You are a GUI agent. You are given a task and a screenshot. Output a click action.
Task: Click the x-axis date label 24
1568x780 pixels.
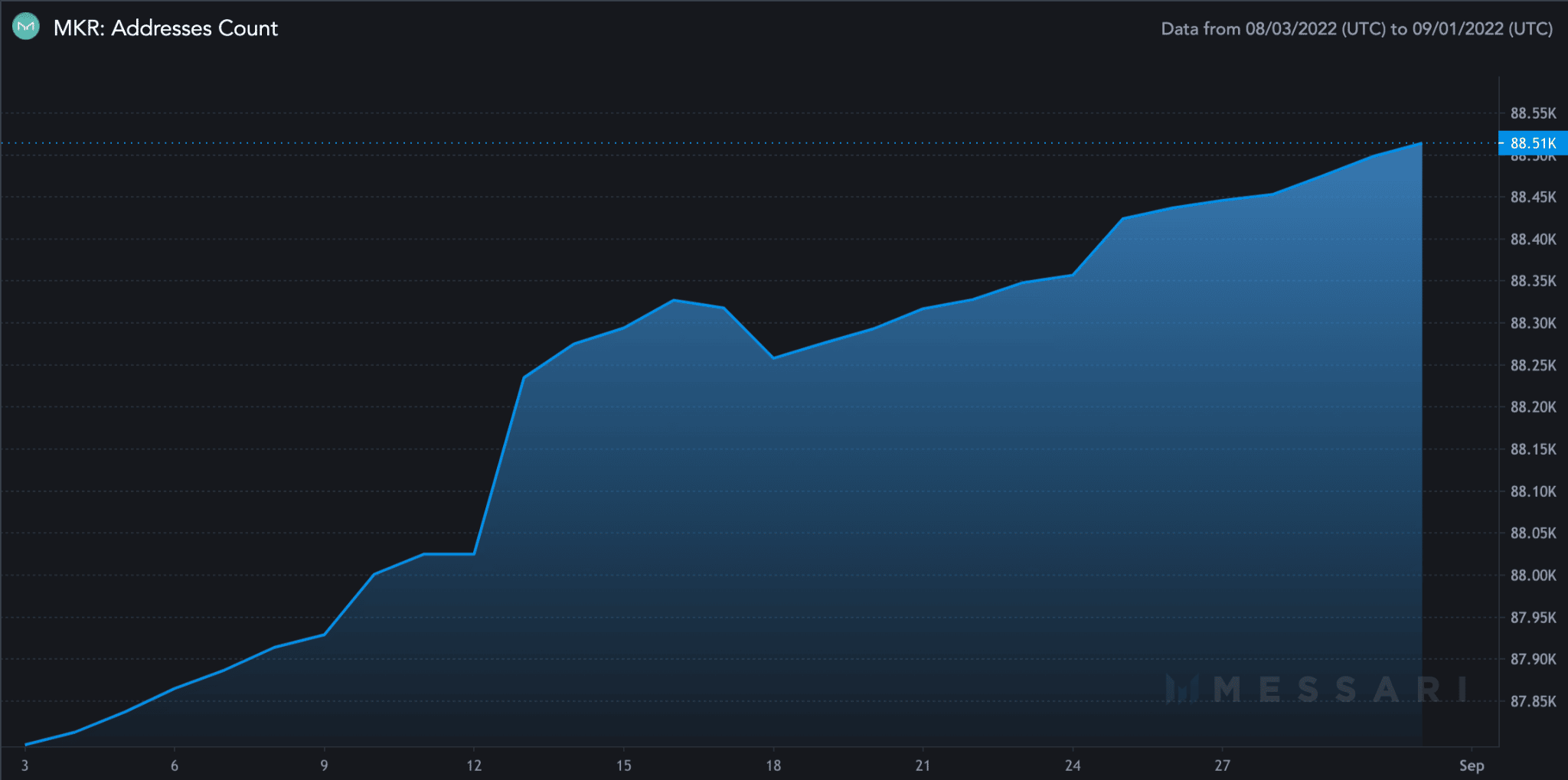point(1073,765)
